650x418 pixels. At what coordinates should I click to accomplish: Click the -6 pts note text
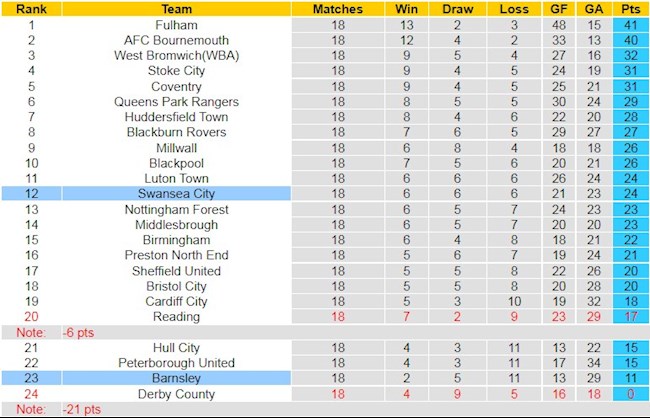pyautogui.click(x=80, y=332)
